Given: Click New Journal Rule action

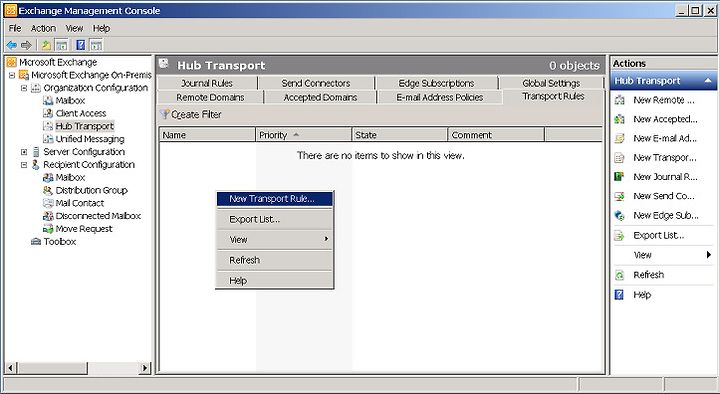Looking at the screenshot, I should [x=664, y=177].
